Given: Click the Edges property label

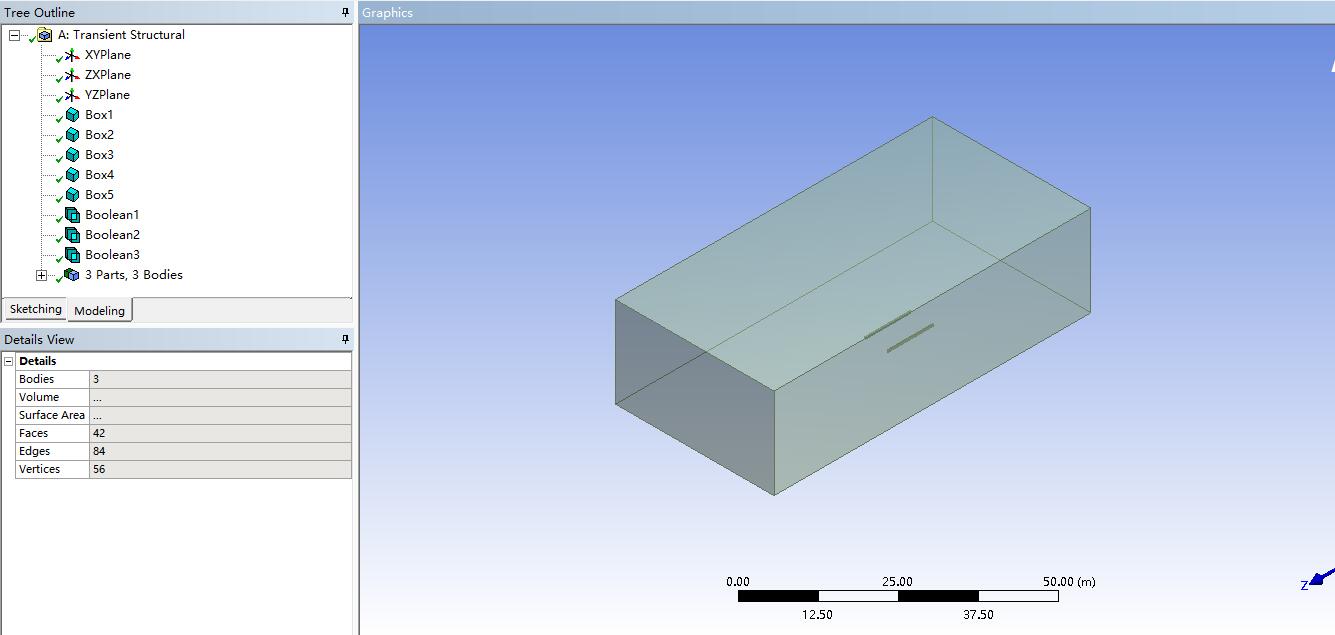Looking at the screenshot, I should 34,451.
